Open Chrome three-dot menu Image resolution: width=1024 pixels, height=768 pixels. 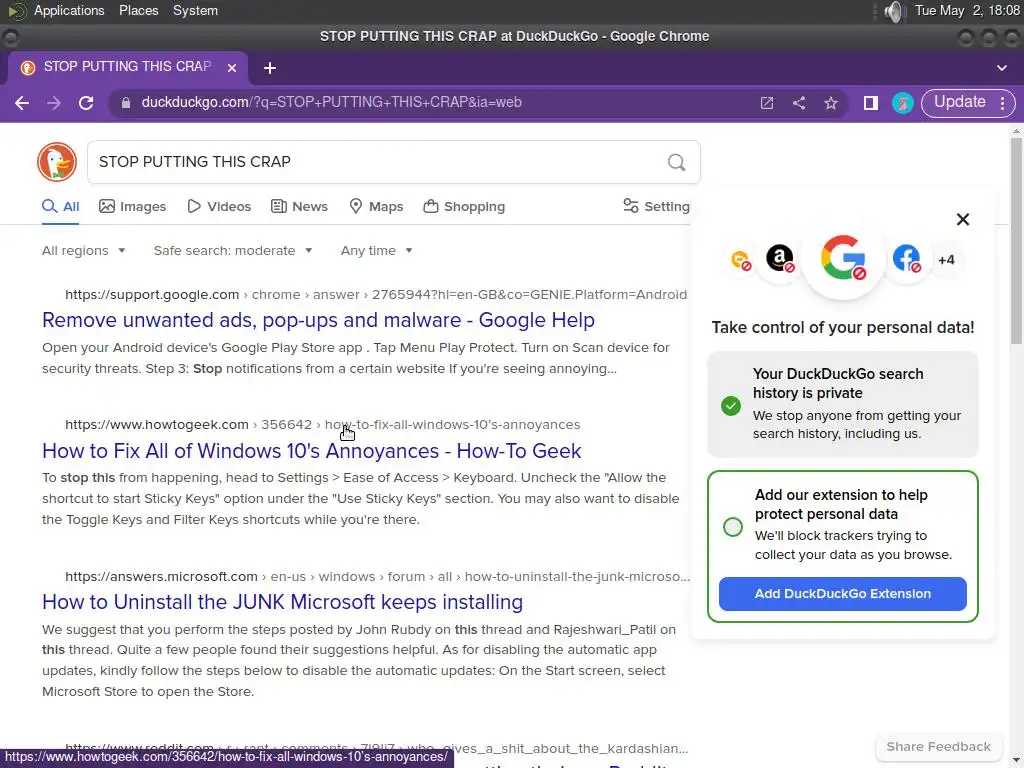point(1002,103)
